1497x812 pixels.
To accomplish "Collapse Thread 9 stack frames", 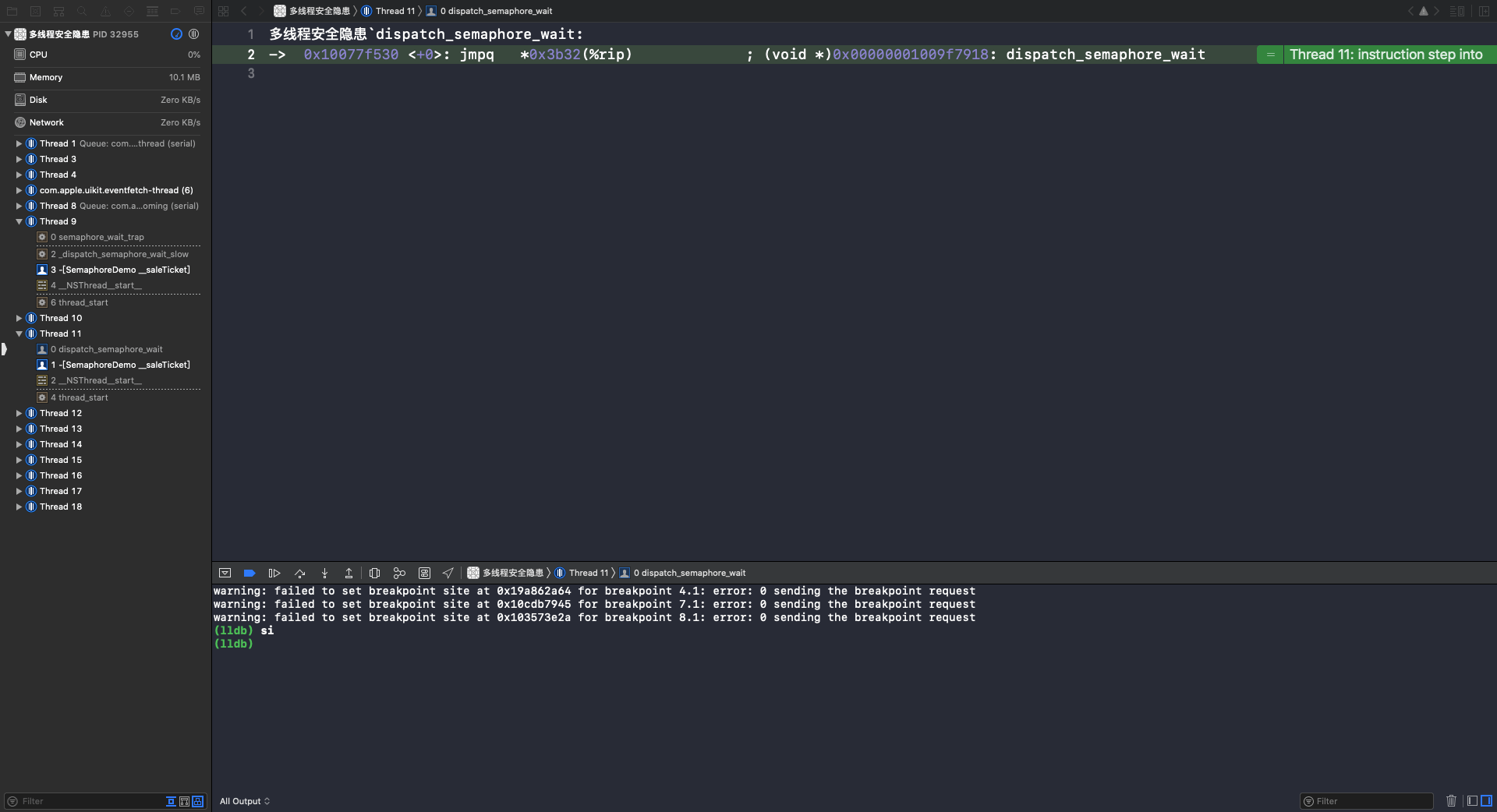I will (19, 221).
